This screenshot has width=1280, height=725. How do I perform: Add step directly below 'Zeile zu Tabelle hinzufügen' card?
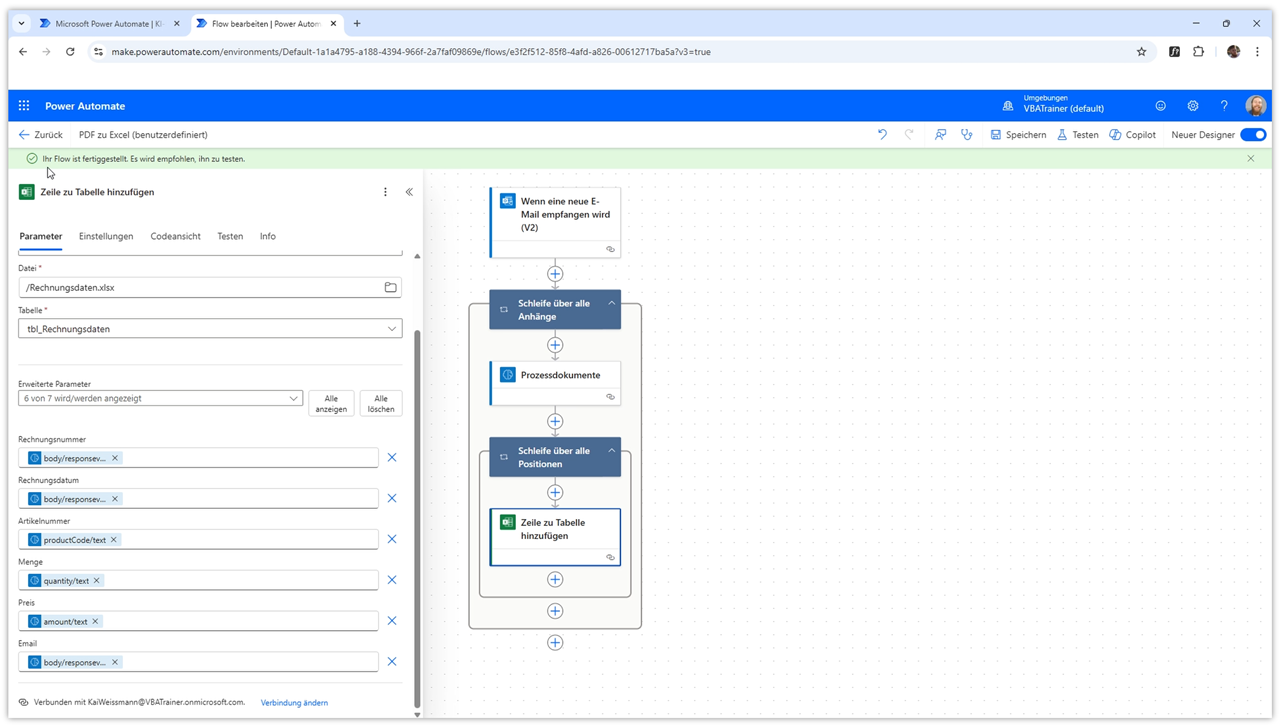(x=555, y=579)
